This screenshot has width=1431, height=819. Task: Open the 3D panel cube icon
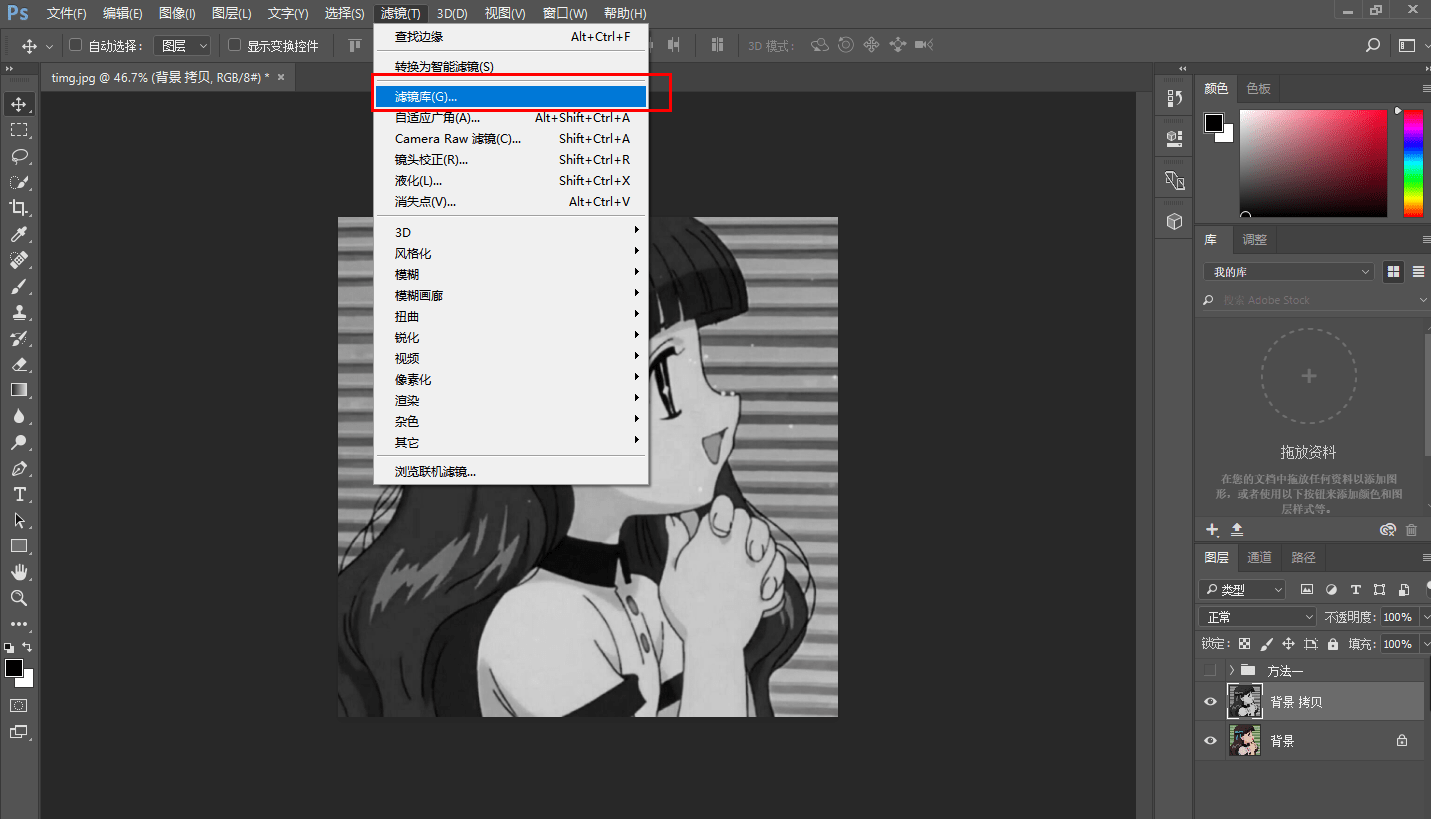(x=1174, y=221)
